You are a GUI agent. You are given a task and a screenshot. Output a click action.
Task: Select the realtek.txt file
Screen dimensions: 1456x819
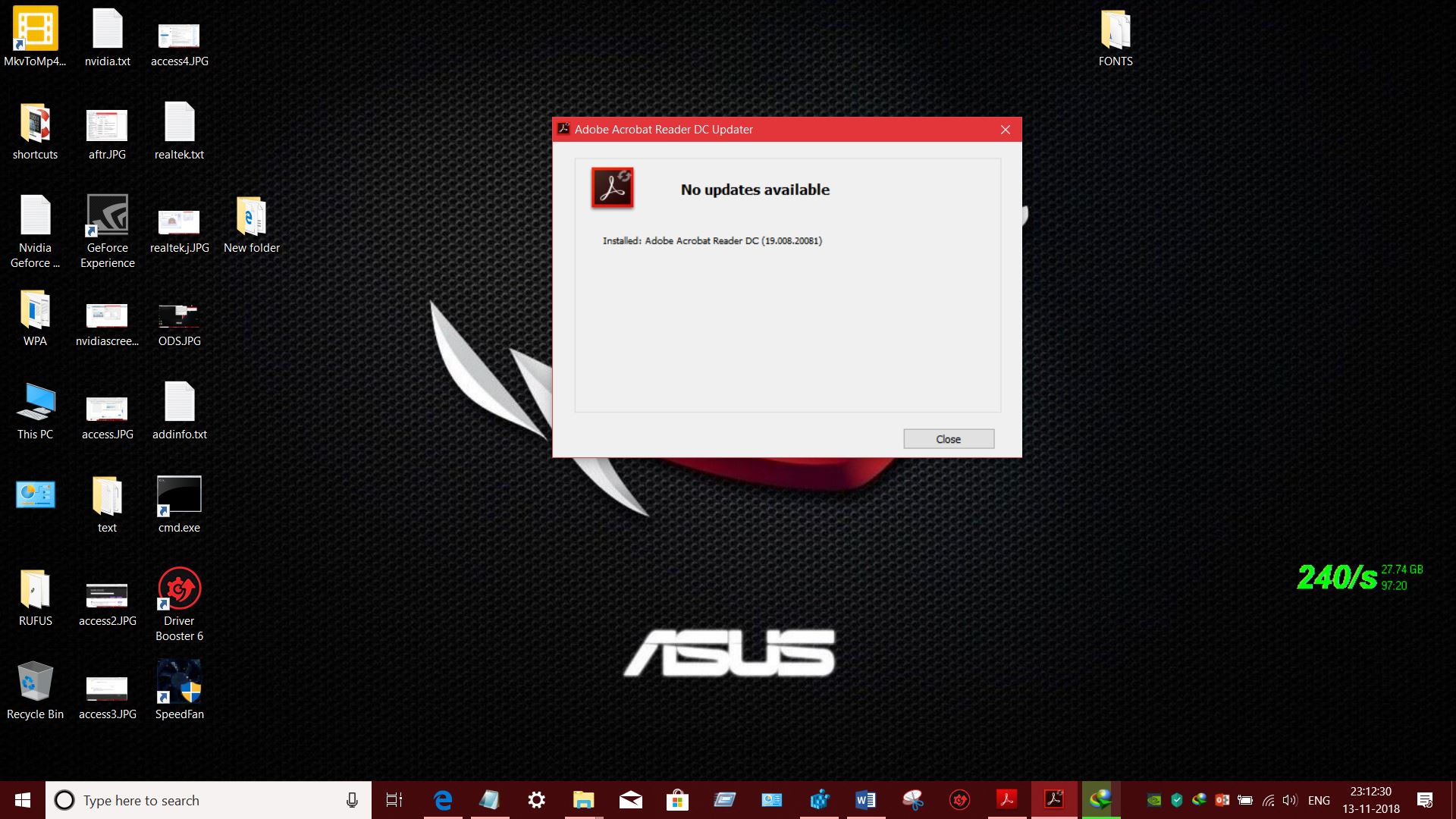click(180, 130)
